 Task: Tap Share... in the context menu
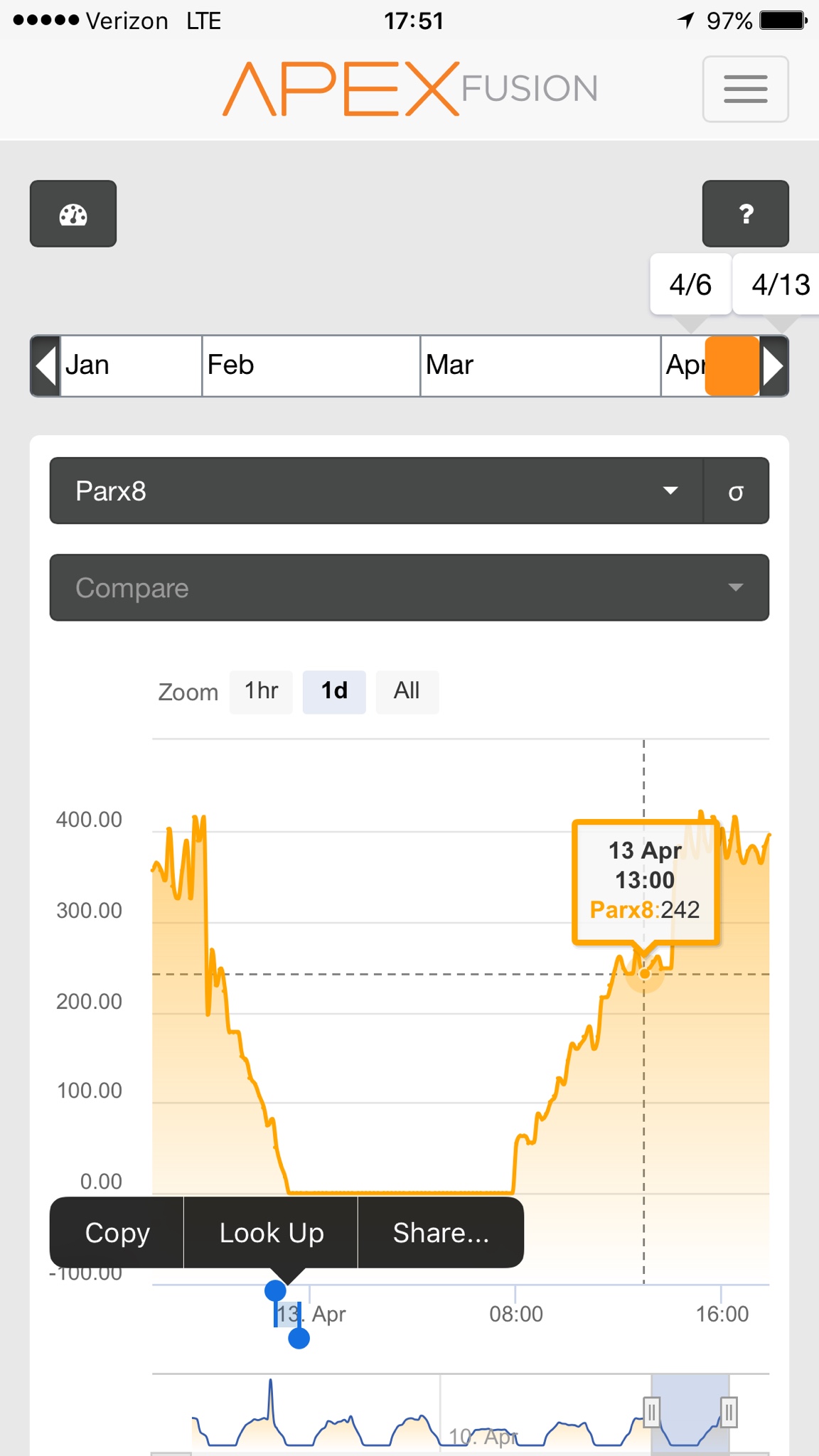click(x=441, y=1233)
